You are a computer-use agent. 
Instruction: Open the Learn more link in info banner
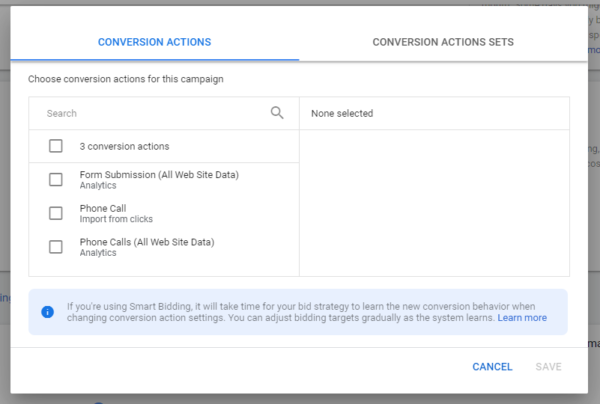click(522, 318)
